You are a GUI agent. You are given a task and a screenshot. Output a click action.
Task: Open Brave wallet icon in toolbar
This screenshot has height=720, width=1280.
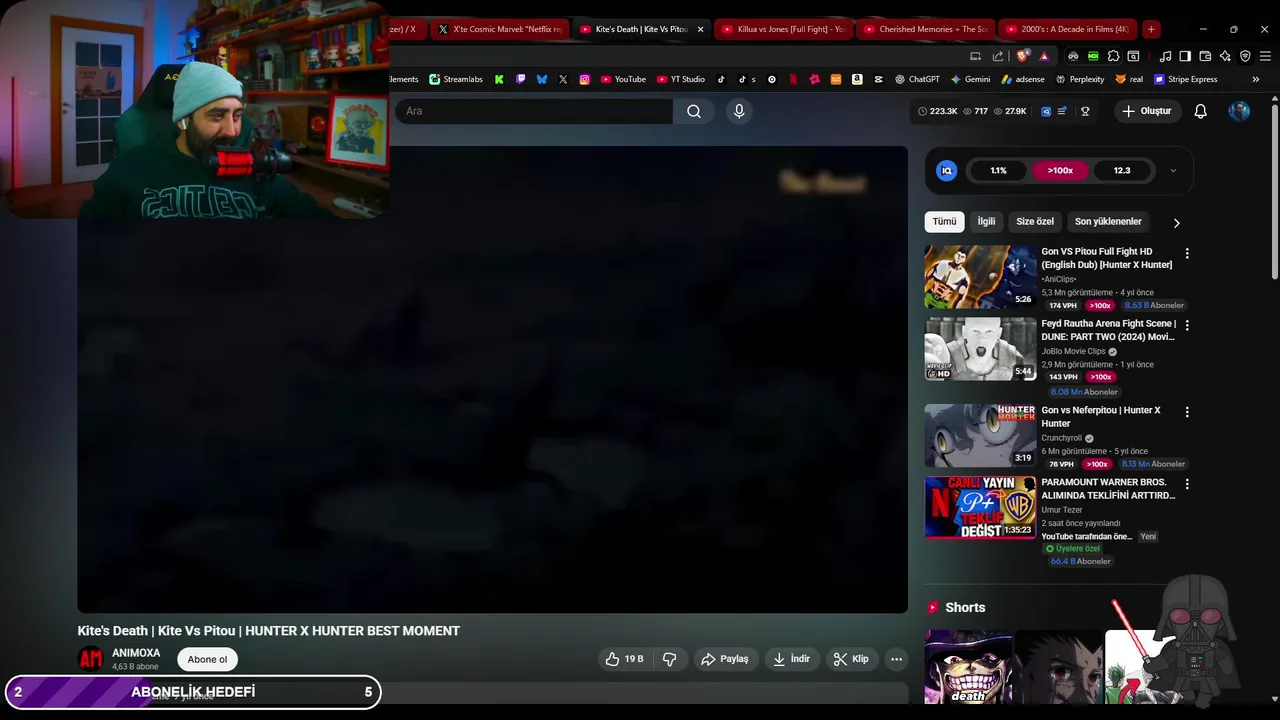(1205, 56)
